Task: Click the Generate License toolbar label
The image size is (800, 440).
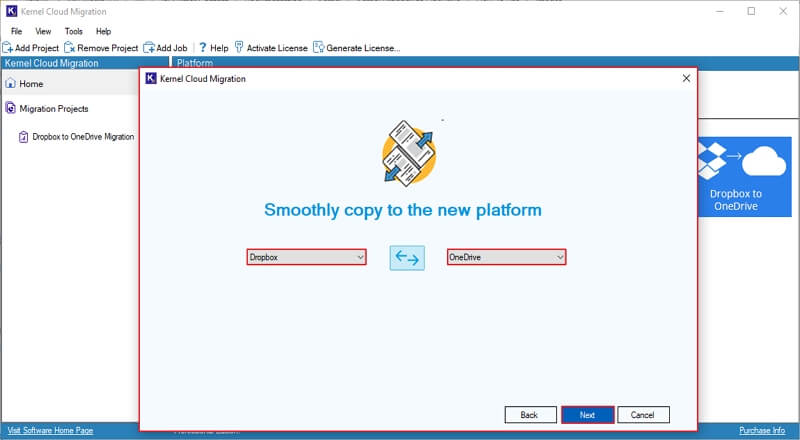Action: point(363,48)
